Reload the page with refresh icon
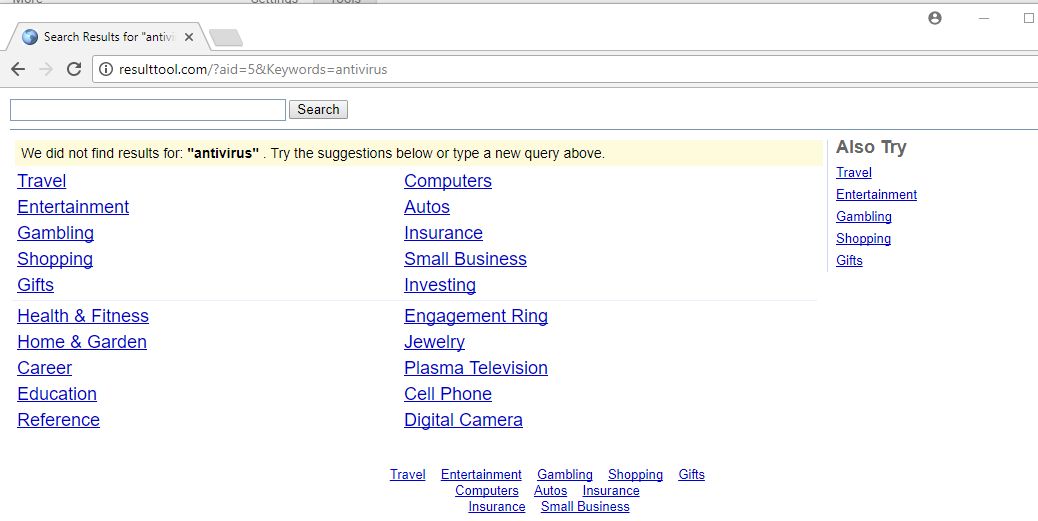 pos(73,69)
